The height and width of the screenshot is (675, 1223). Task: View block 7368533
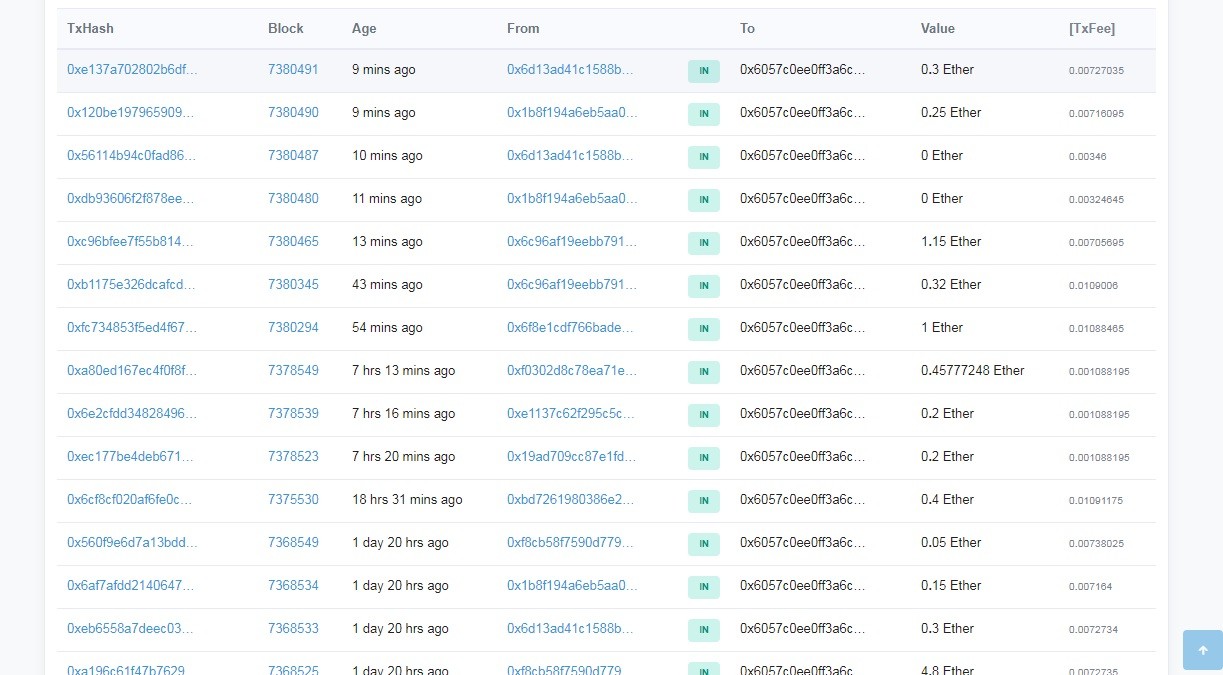pyautogui.click(x=293, y=629)
